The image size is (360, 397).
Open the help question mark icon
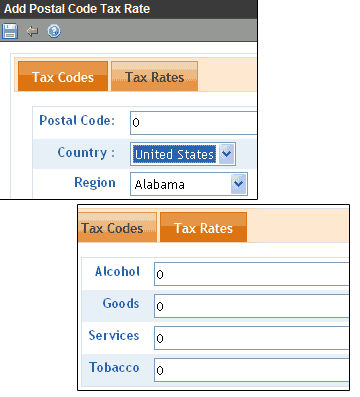(54, 31)
